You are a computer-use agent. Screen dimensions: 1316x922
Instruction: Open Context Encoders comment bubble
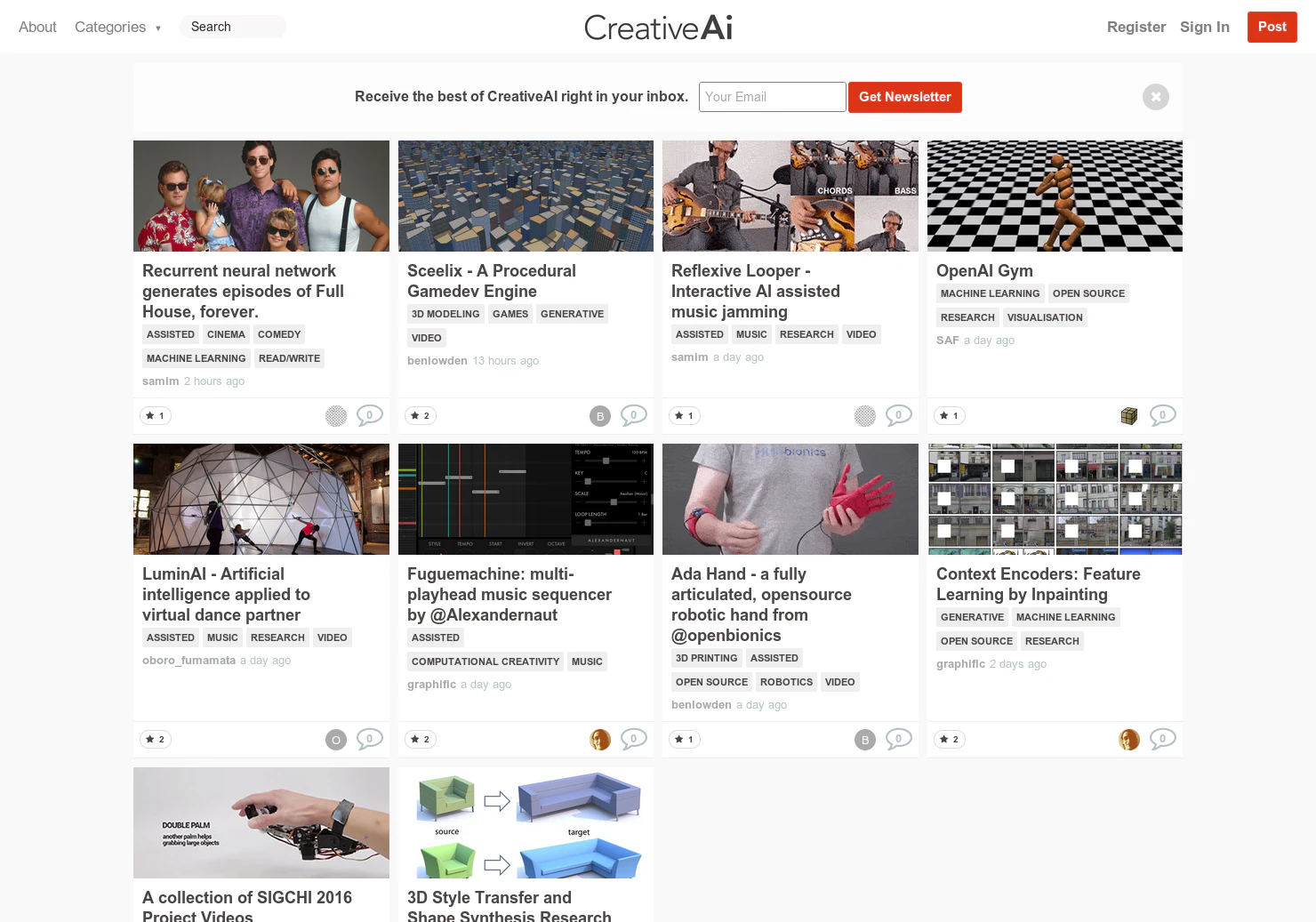(x=1163, y=739)
